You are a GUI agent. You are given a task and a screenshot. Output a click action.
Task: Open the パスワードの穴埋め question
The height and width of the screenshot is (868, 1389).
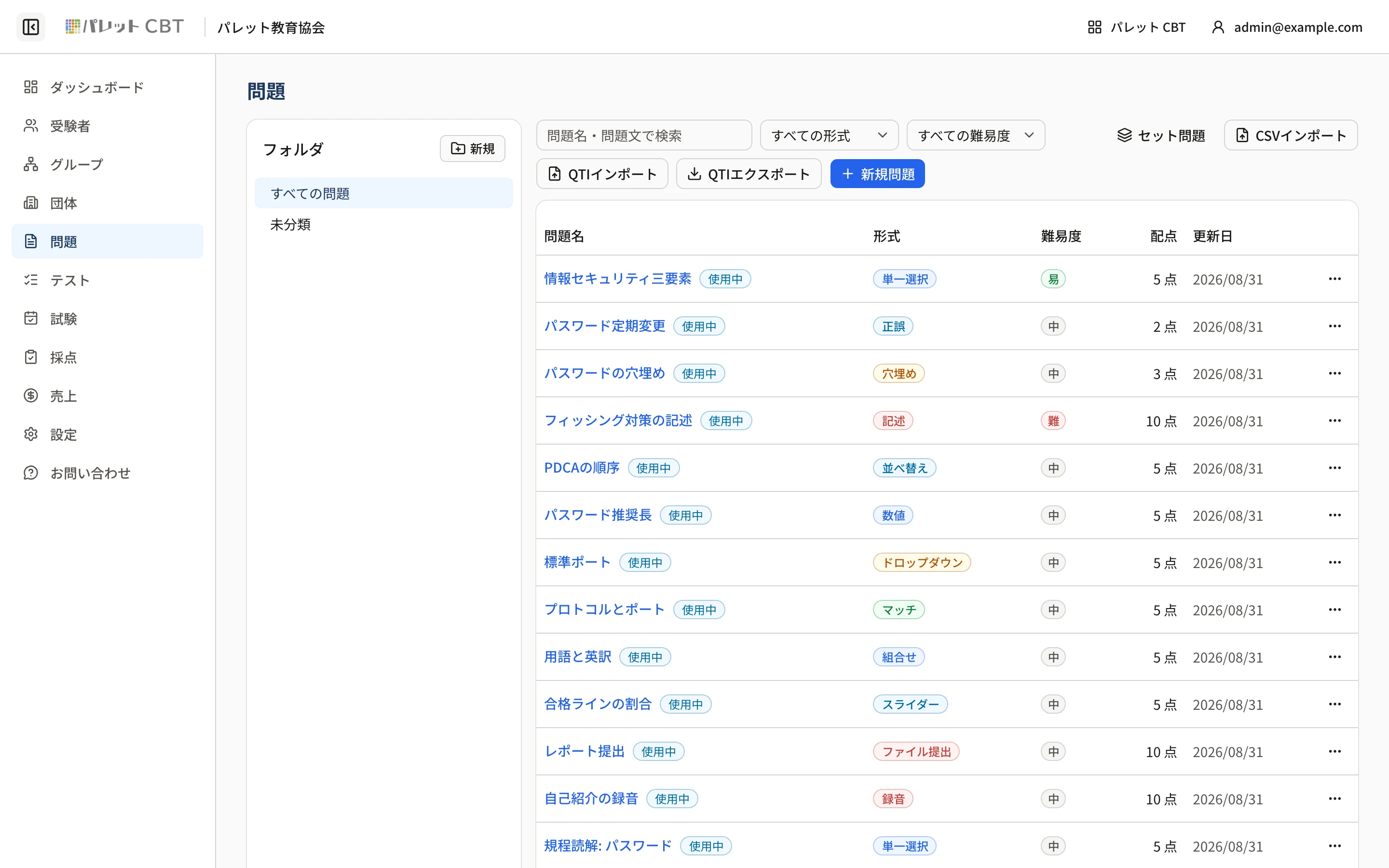click(604, 373)
